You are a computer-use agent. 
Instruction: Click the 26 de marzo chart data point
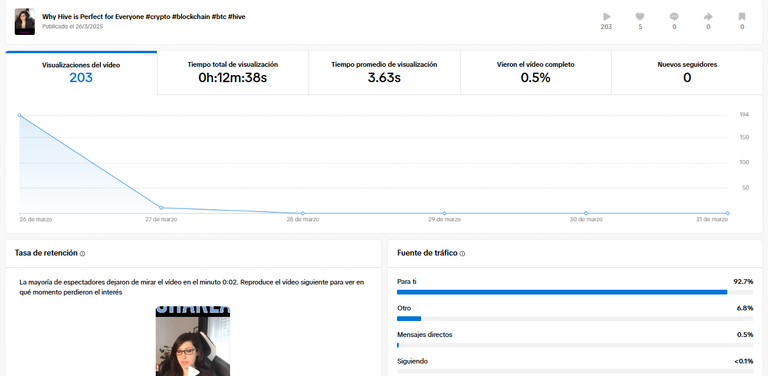(x=20, y=115)
